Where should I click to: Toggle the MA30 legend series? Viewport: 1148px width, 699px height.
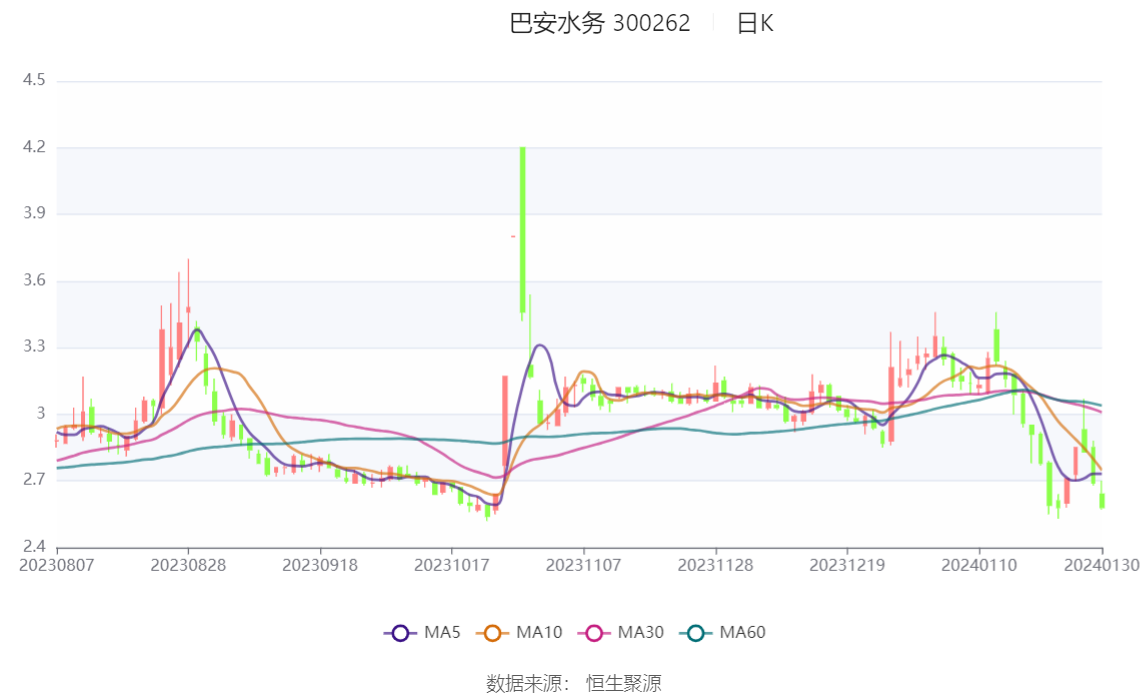[x=621, y=632]
